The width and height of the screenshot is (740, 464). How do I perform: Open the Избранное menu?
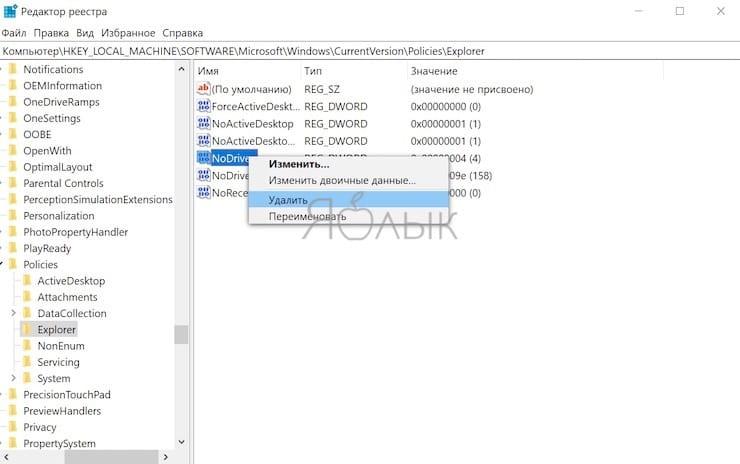(128, 33)
